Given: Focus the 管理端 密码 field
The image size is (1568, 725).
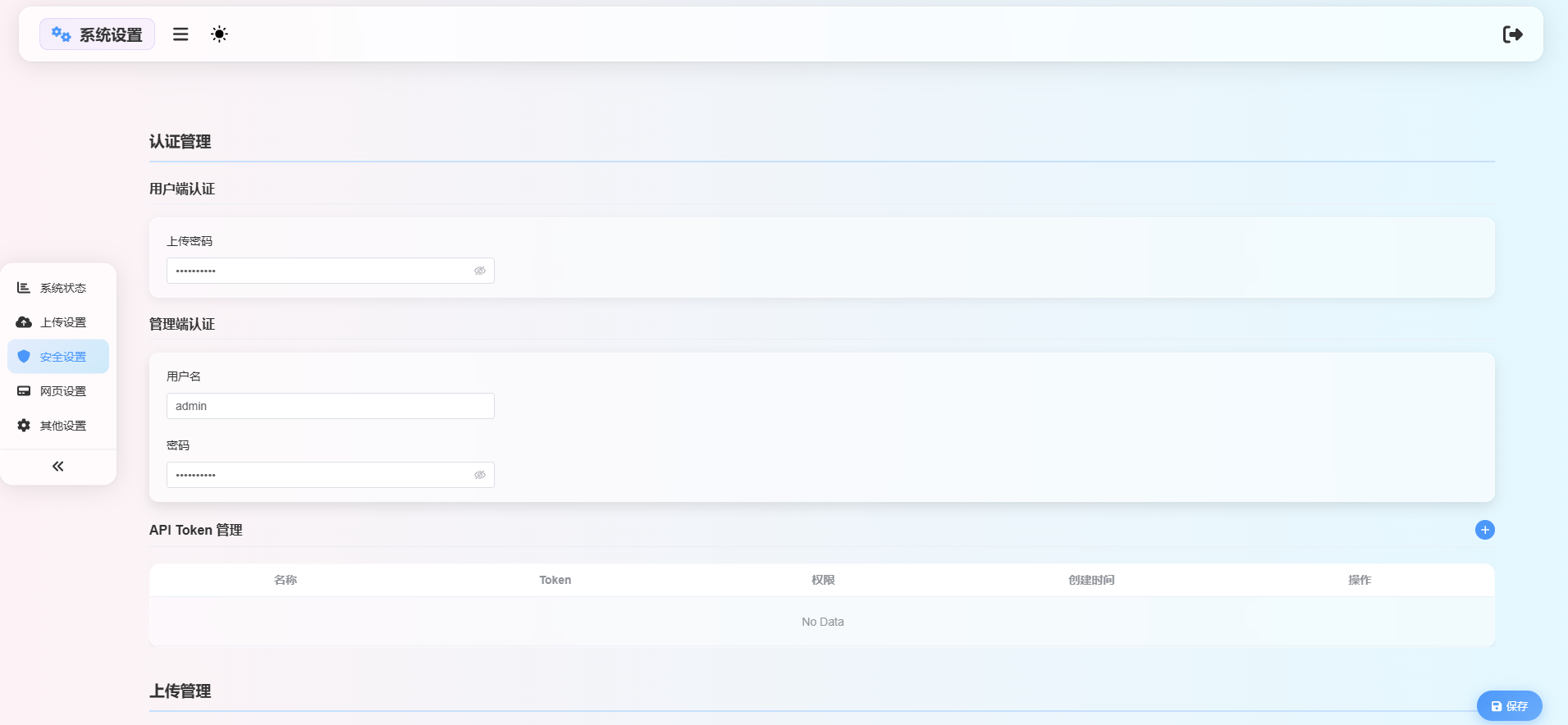Looking at the screenshot, I should coord(320,475).
